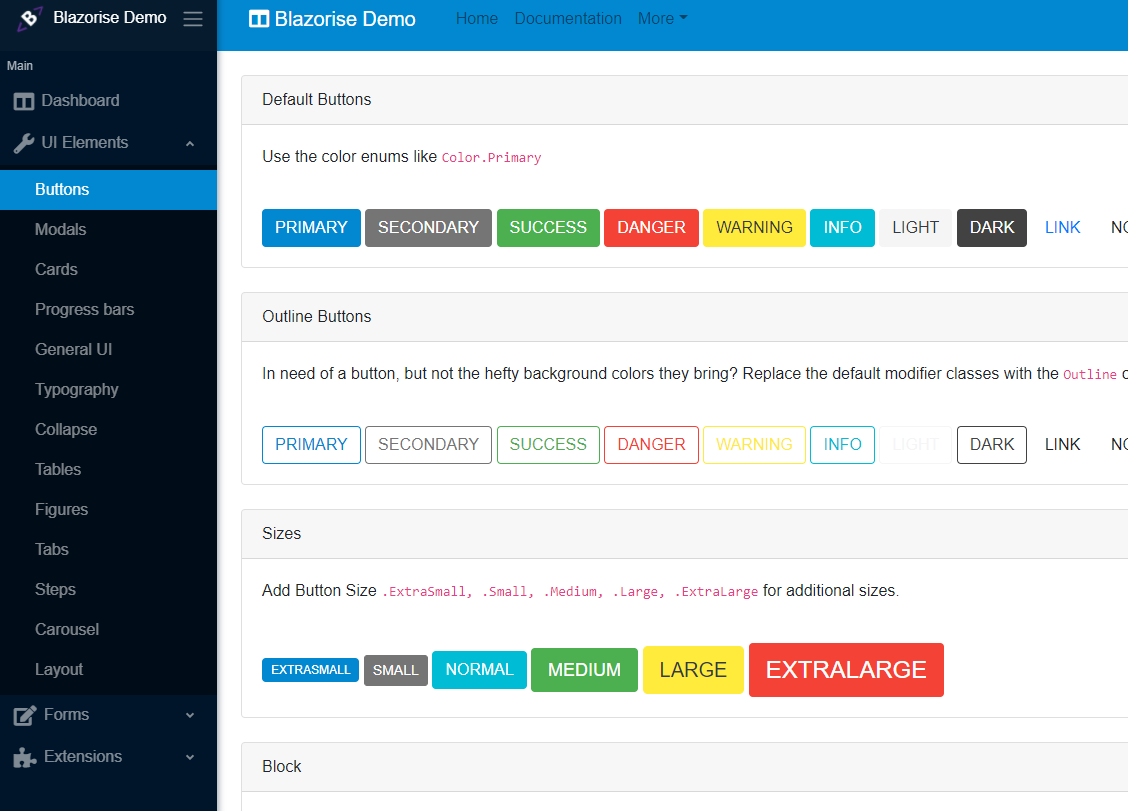Click the EXTRALARGE button in Sizes
This screenshot has height=811, width=1128.
tap(846, 670)
